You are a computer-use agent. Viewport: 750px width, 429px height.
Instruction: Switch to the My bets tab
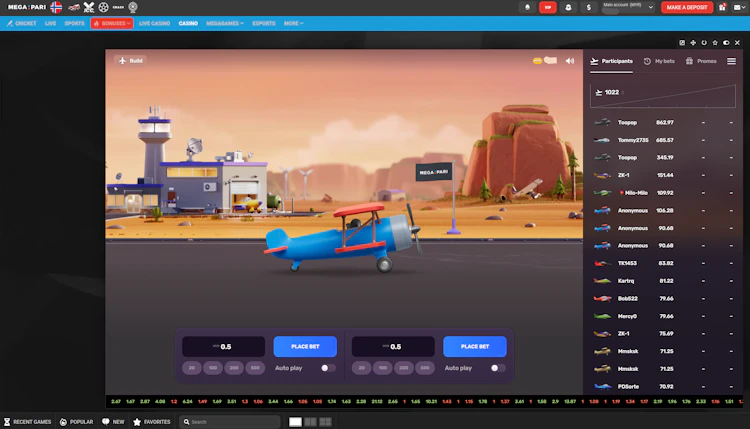(659, 61)
